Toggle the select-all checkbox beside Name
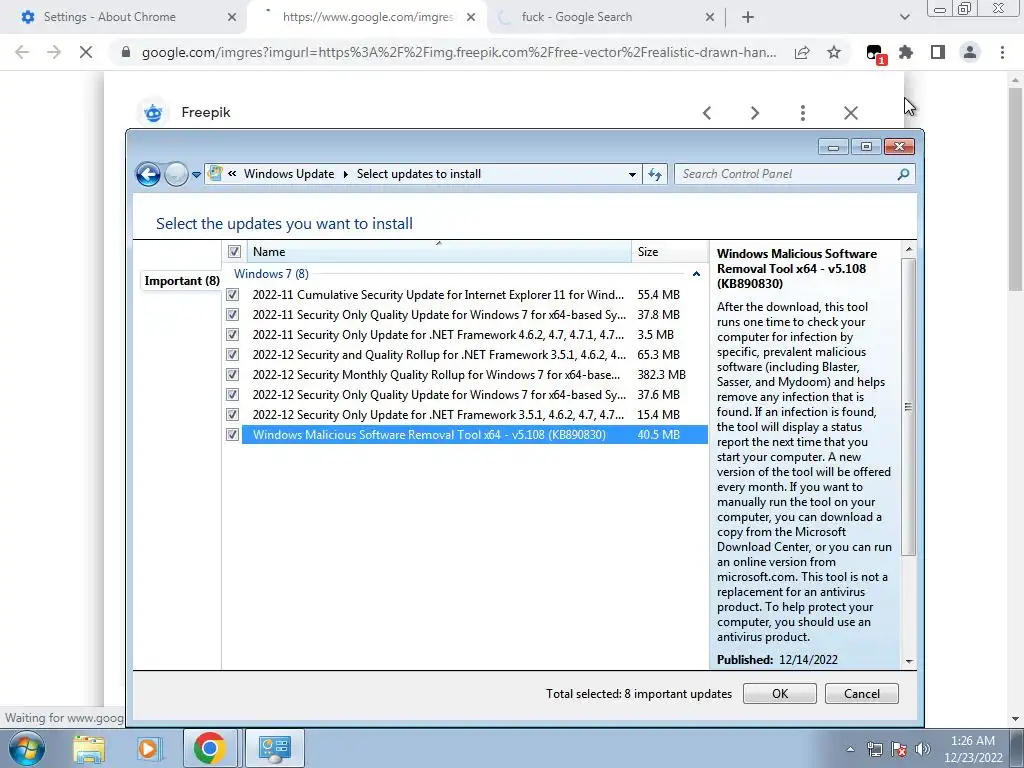The image size is (1024, 768). click(x=234, y=251)
